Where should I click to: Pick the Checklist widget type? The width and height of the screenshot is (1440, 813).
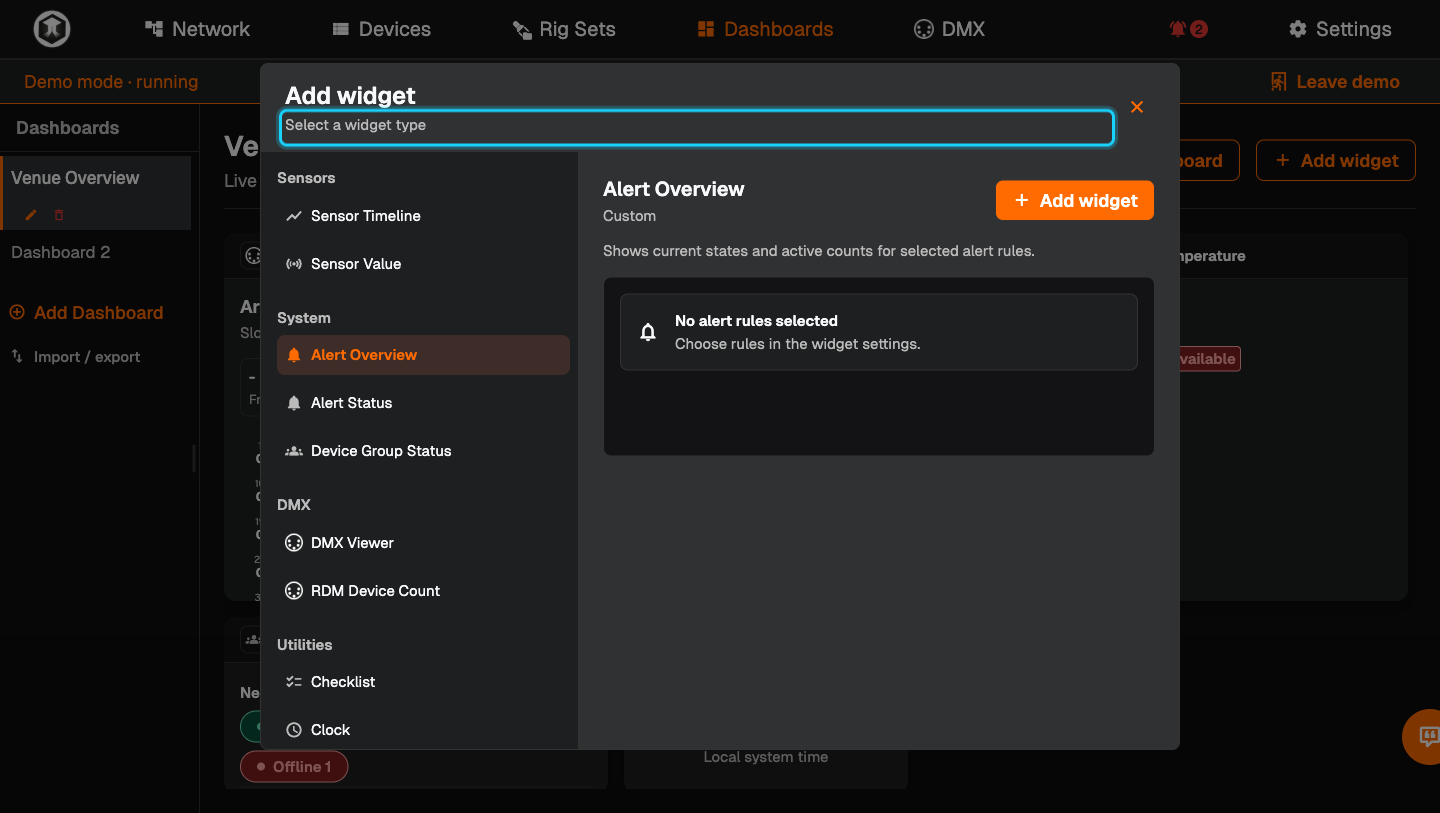(423, 682)
